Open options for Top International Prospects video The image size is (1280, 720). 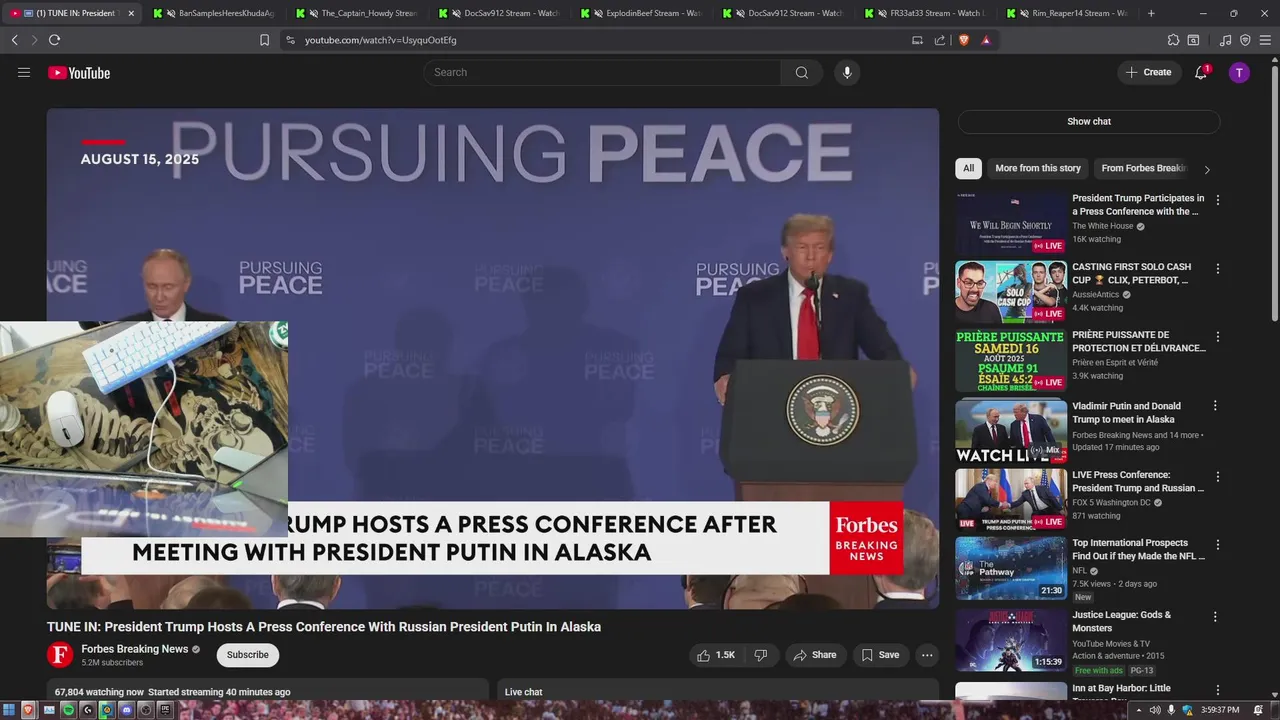coord(1217,545)
